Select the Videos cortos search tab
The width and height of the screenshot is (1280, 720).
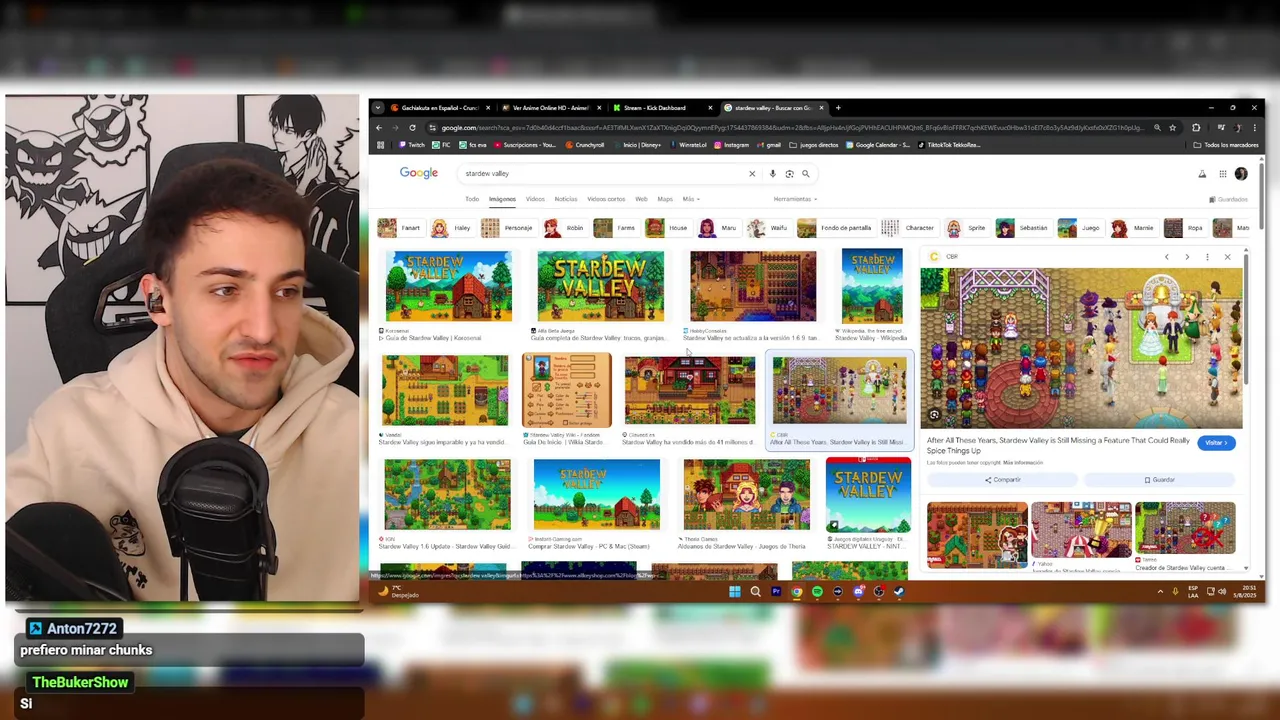(606, 199)
